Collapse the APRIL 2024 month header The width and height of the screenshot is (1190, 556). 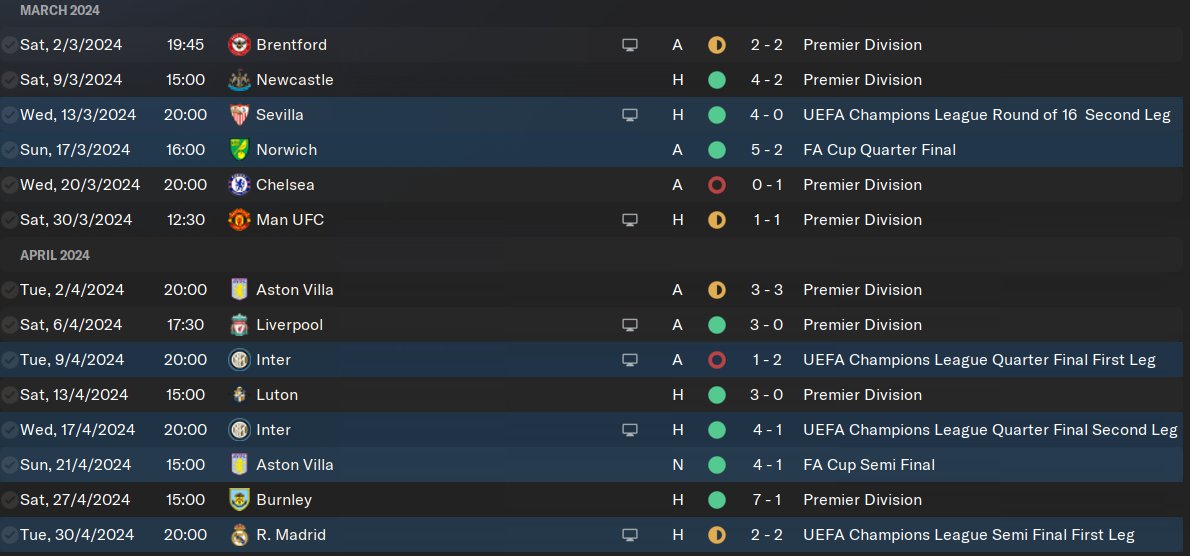coord(55,255)
